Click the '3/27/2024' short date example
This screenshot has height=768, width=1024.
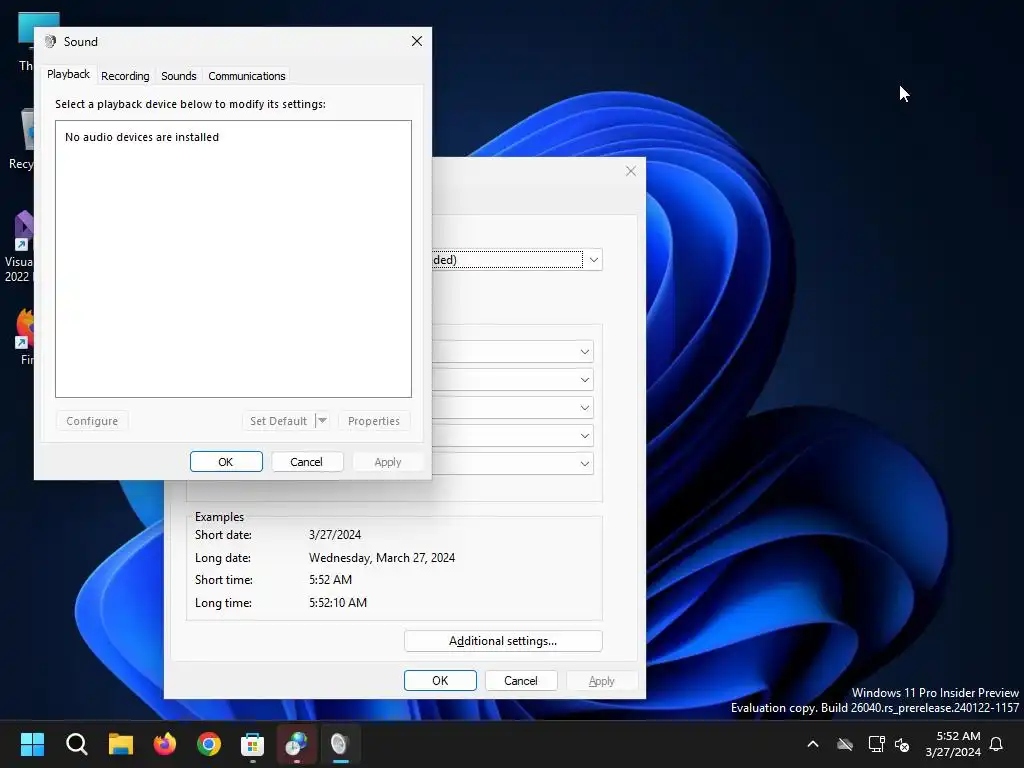335,535
